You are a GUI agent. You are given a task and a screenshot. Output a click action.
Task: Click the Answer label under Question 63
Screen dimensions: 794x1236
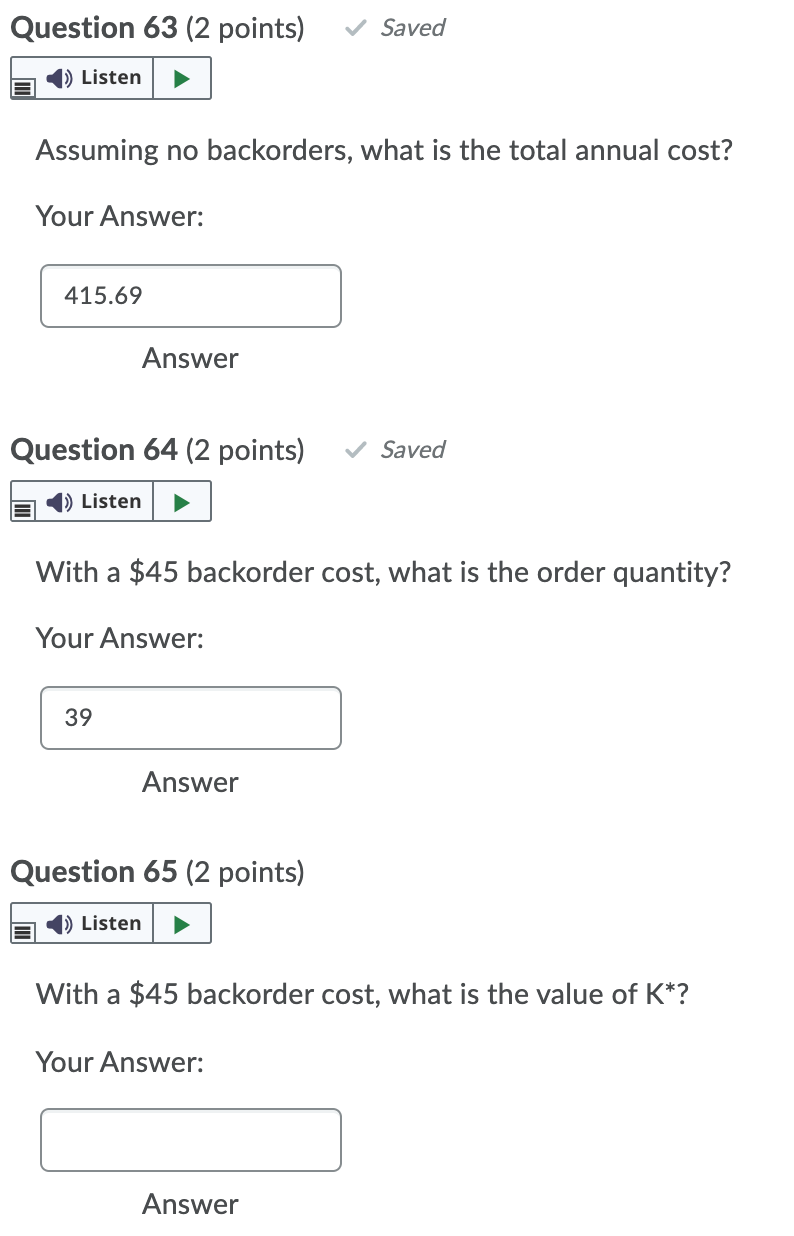tap(190, 358)
